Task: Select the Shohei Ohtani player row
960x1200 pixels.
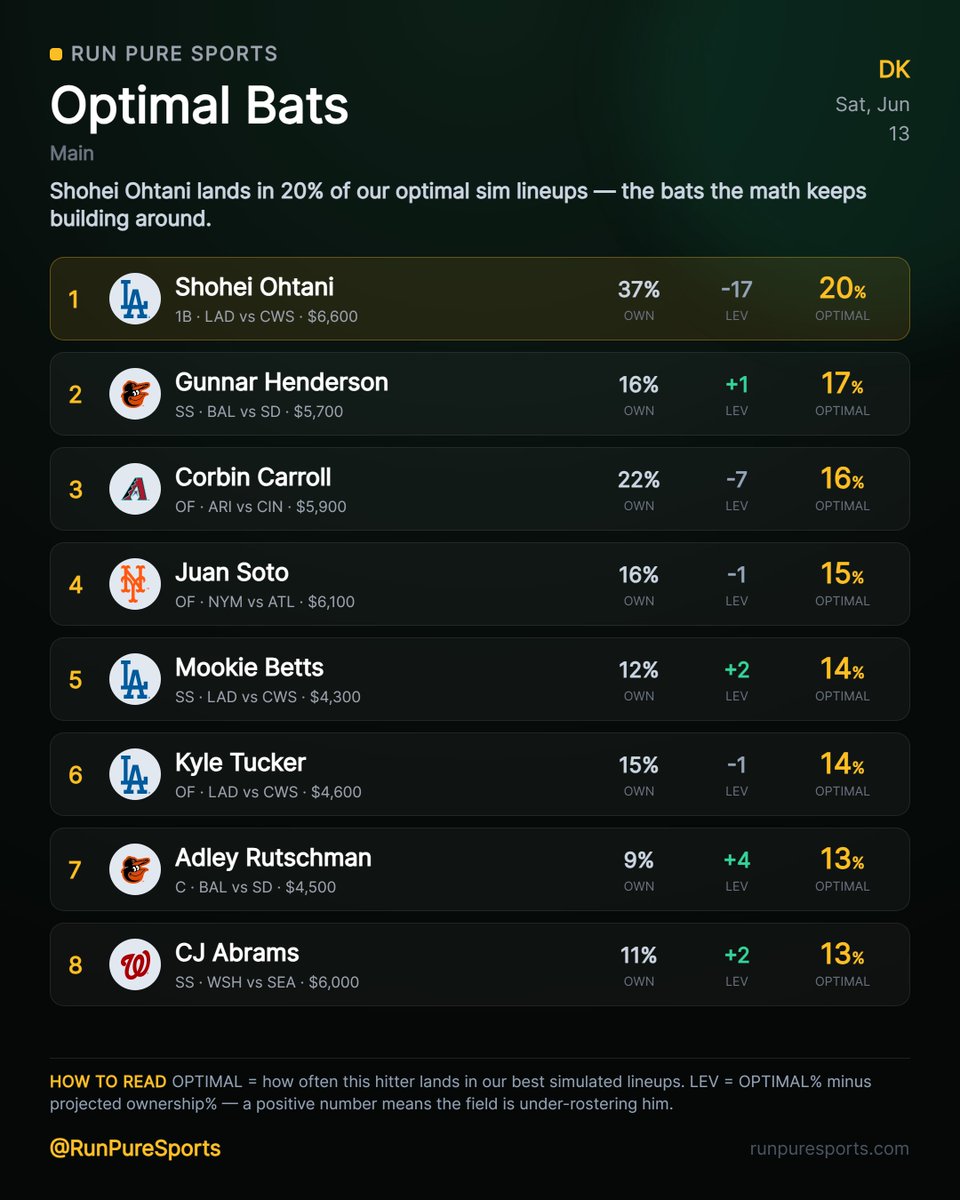Action: point(480,299)
